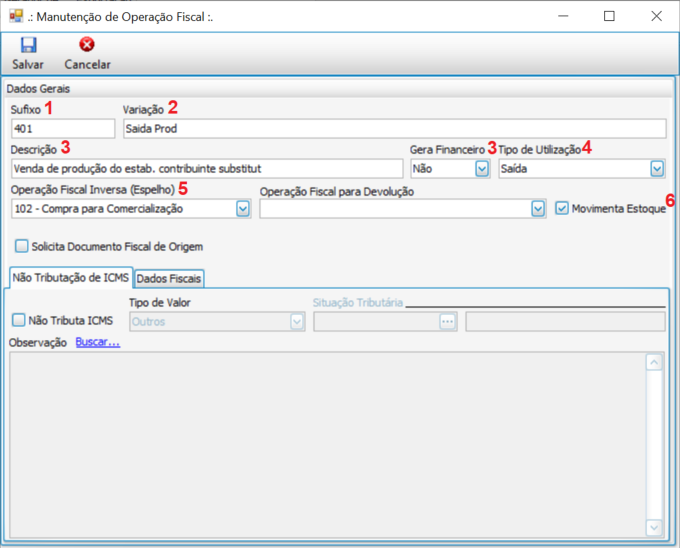Open the Gera Financeiro dropdown

coord(482,169)
